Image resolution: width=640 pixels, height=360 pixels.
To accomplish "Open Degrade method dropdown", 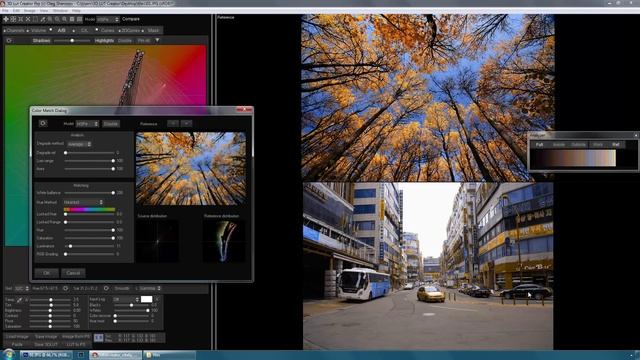I will pyautogui.click(x=79, y=144).
